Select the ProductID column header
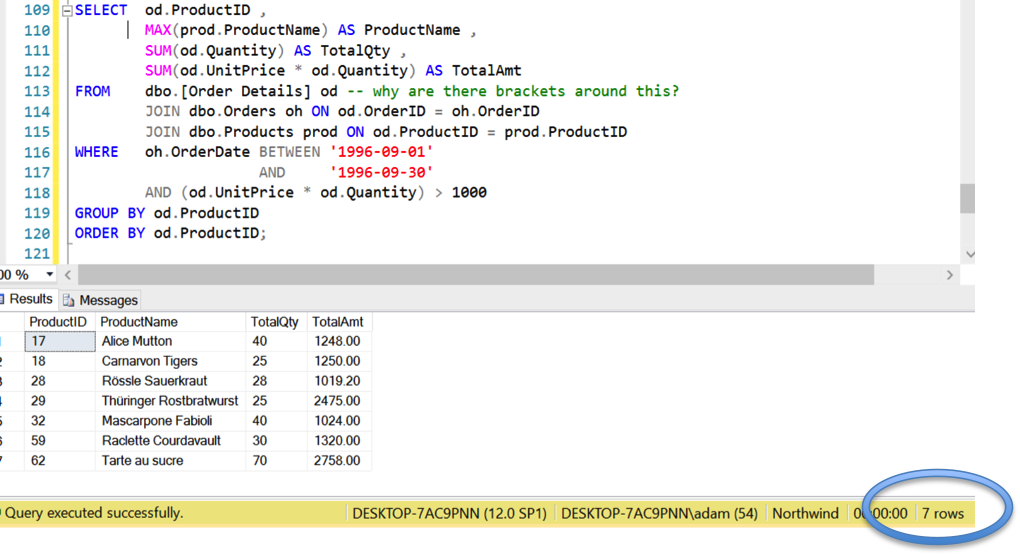Viewport: 1020px width, 556px height. [58, 322]
